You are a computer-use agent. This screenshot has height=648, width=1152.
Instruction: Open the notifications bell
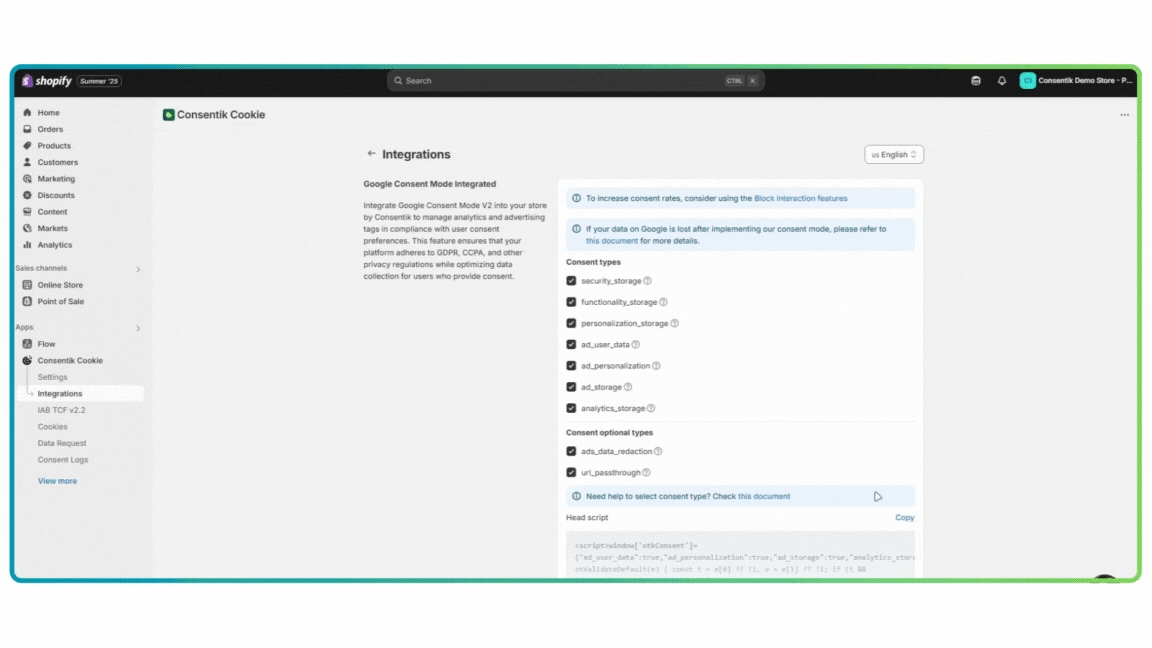tap(1001, 81)
